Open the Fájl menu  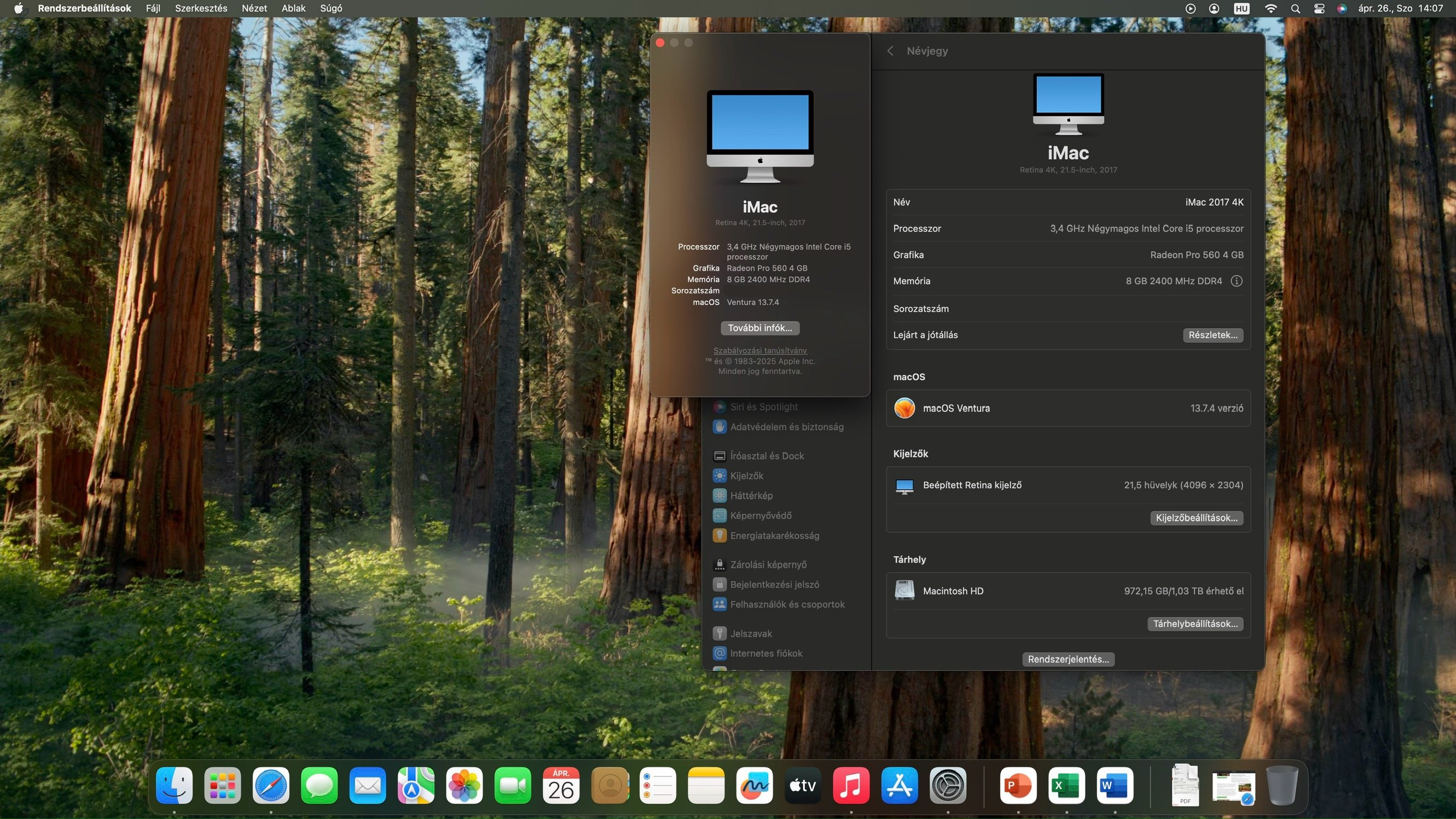pyautogui.click(x=153, y=8)
